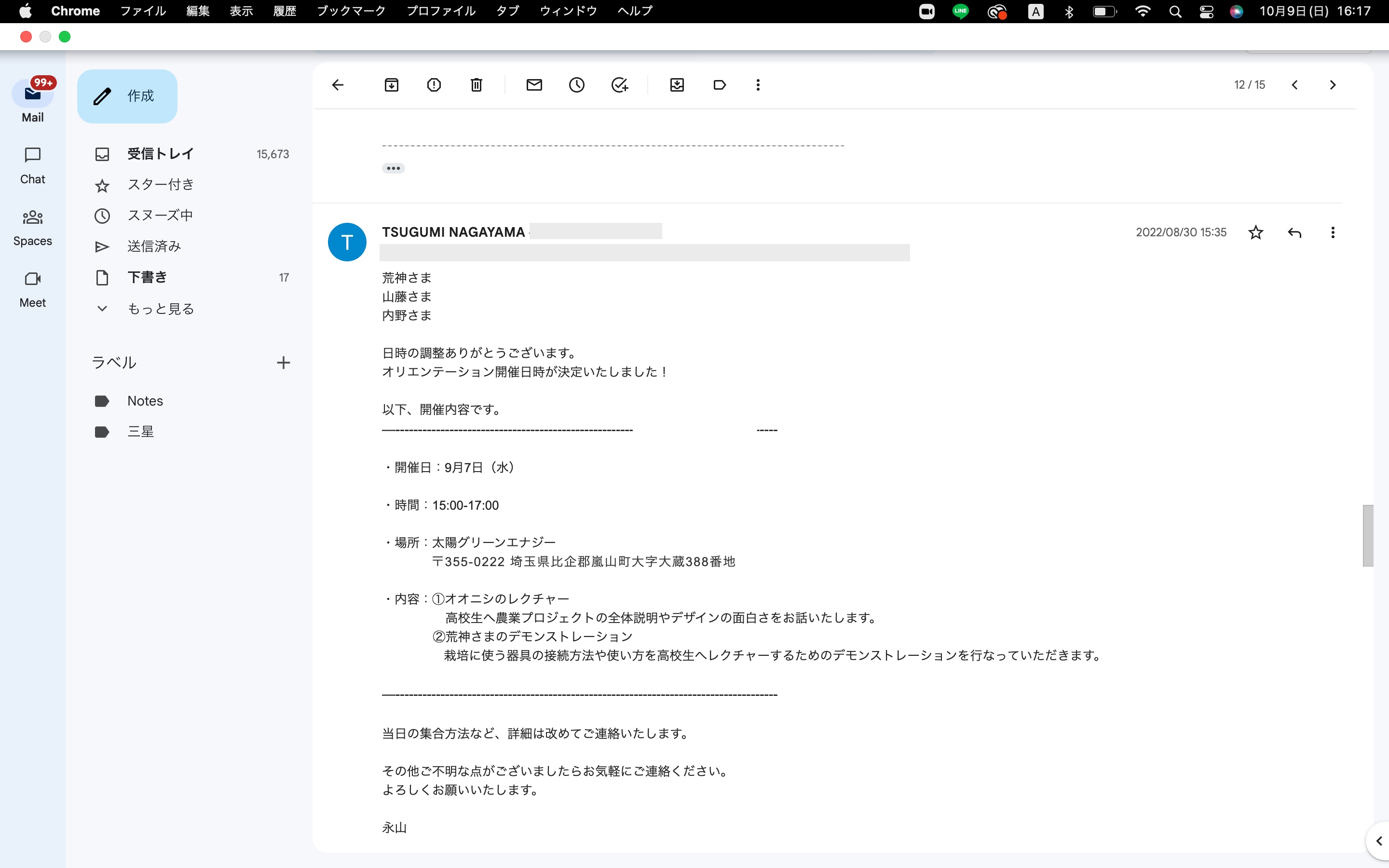Star the email from TSUGUMI NAGAYAMA
This screenshot has height=868, width=1389.
click(x=1256, y=232)
